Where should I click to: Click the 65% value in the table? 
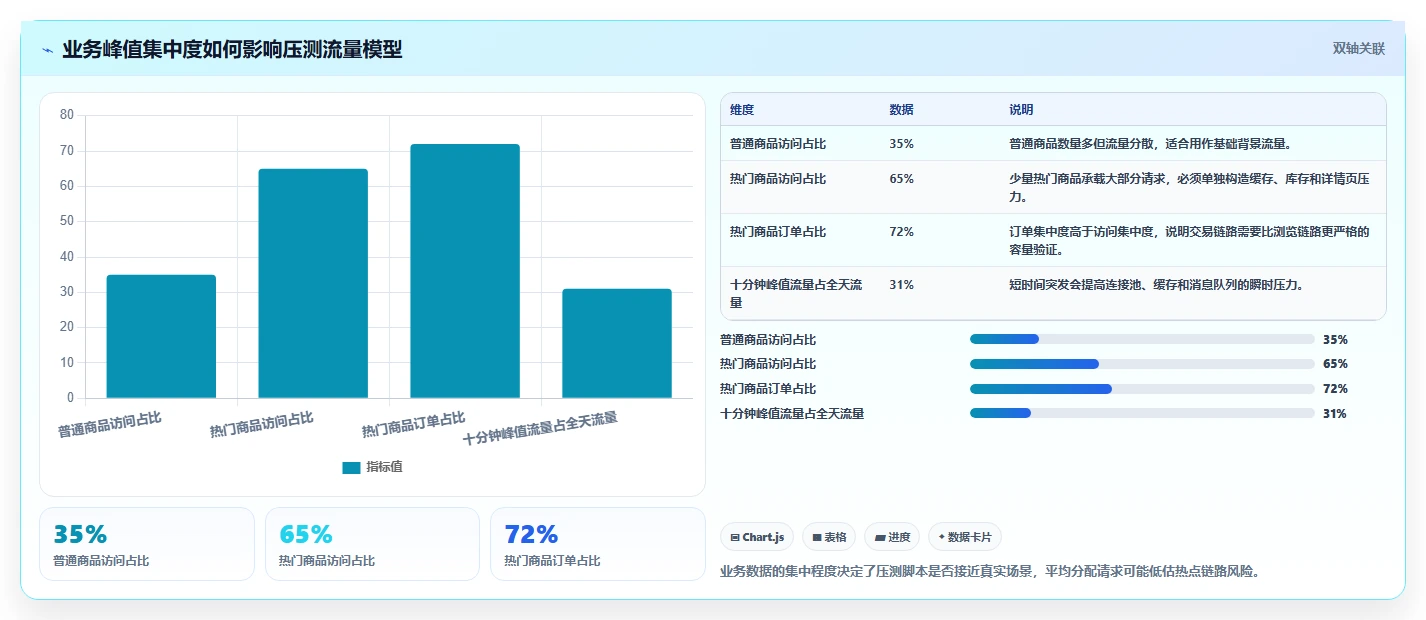coord(901,179)
